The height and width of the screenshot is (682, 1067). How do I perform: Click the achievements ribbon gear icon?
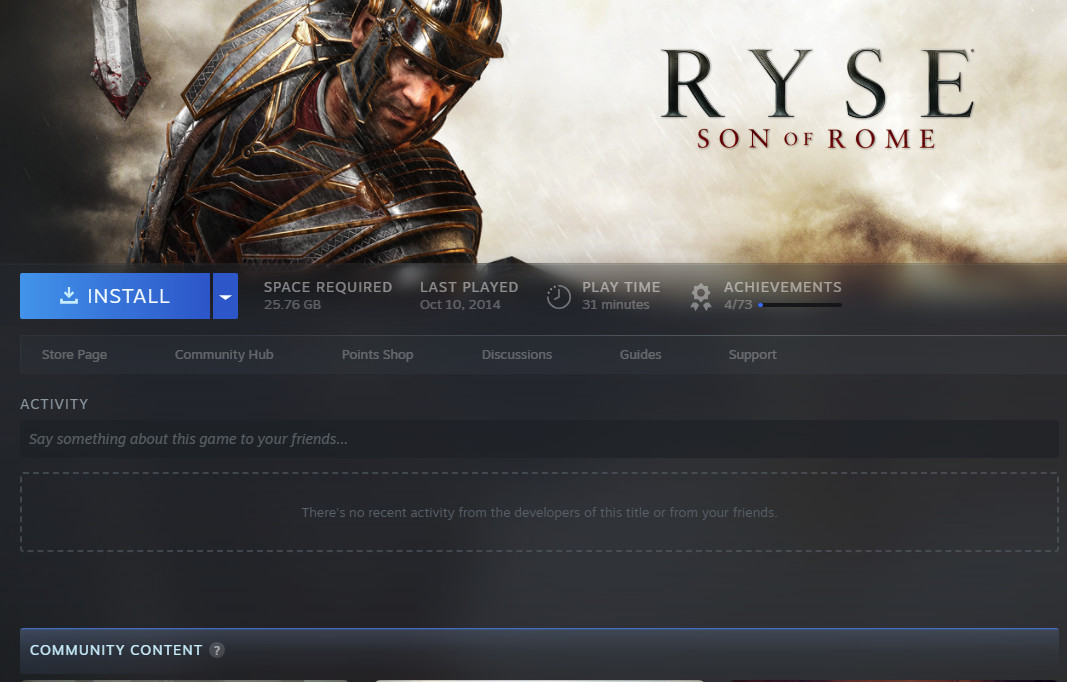pyautogui.click(x=701, y=297)
